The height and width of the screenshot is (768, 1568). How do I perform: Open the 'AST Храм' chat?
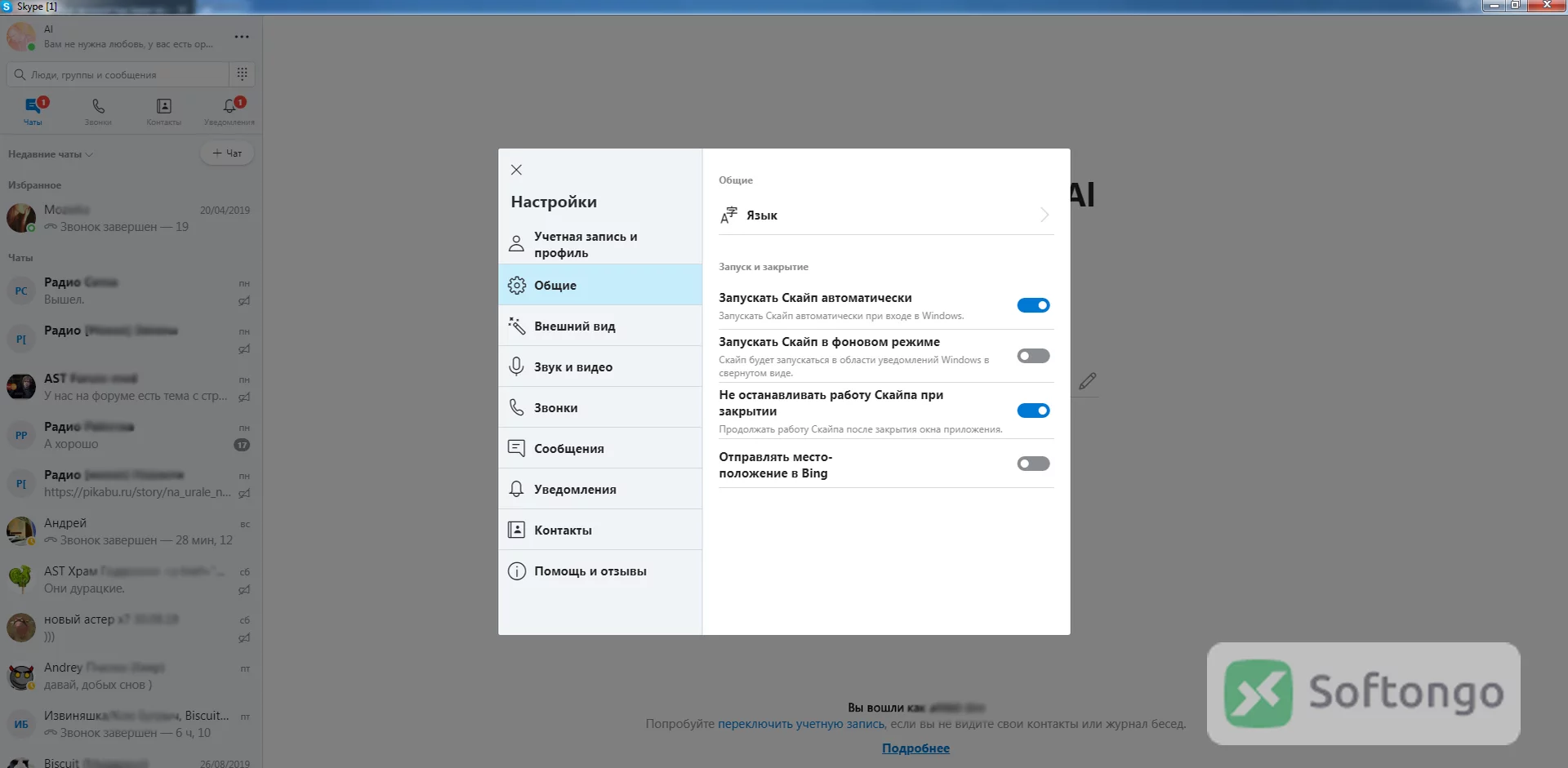pos(131,579)
